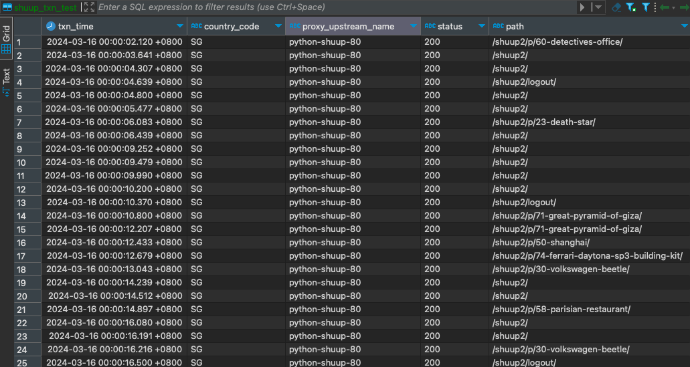This screenshot has width=690, height=367.
Task: Click status 200 cell in row 5
Action: tap(455, 95)
